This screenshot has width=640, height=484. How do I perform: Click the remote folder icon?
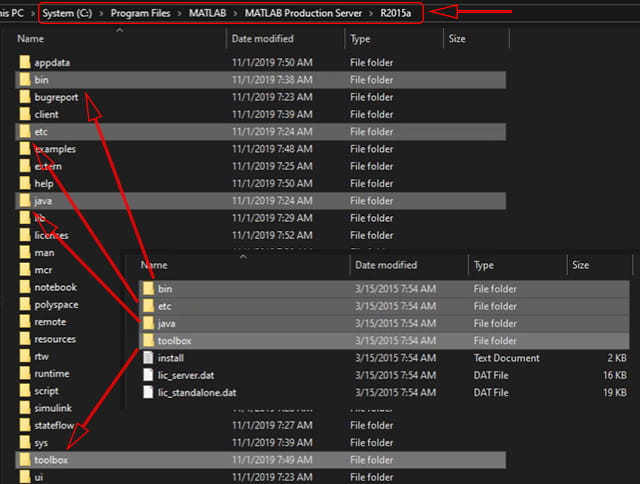click(25, 322)
